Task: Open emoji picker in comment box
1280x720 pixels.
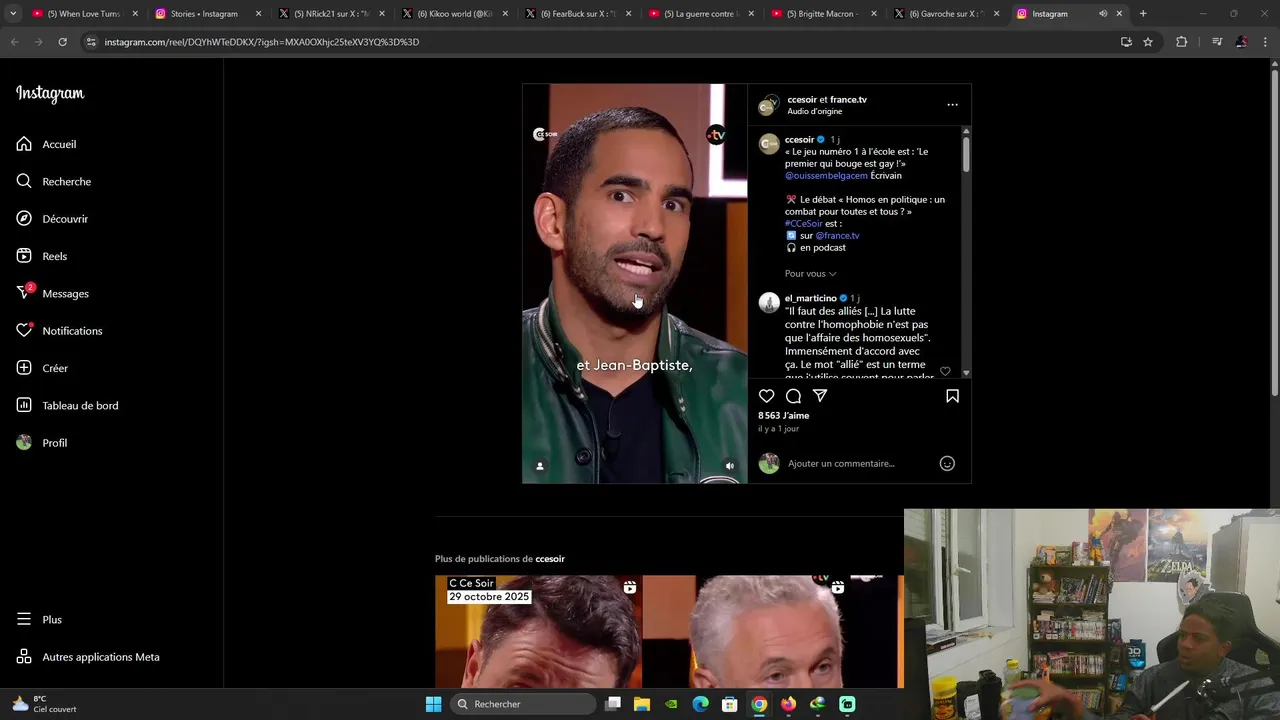Action: pos(947,463)
